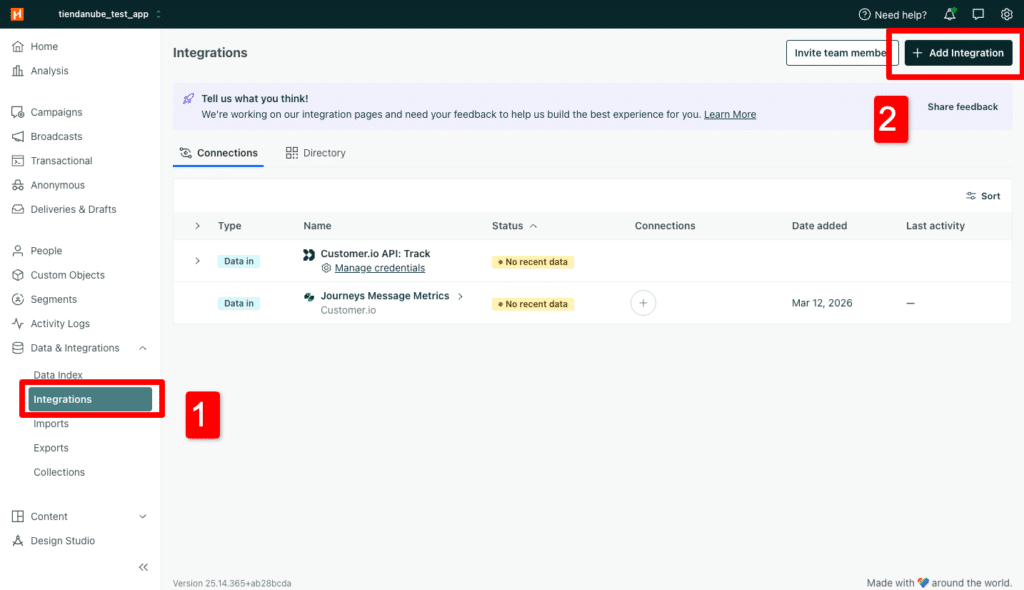
Task: Select the Integrations submenu item
Action: click(x=90, y=399)
